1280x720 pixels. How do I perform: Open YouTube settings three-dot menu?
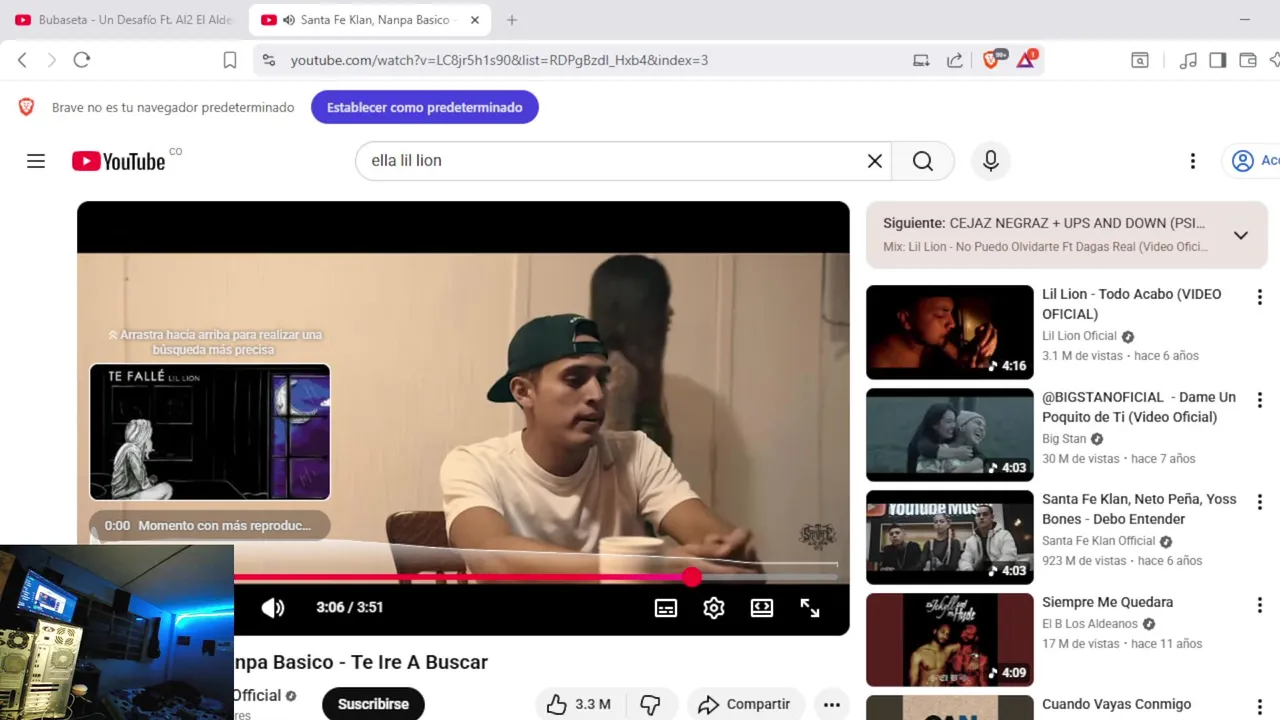point(1192,161)
